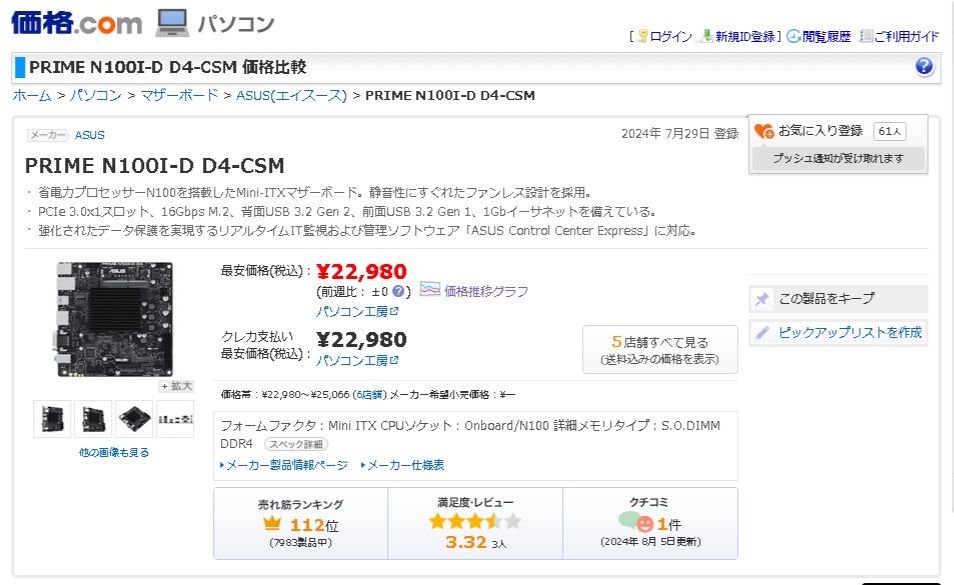The height and width of the screenshot is (585, 954).
Task: Click the price trend graph icon
Action: point(429,290)
